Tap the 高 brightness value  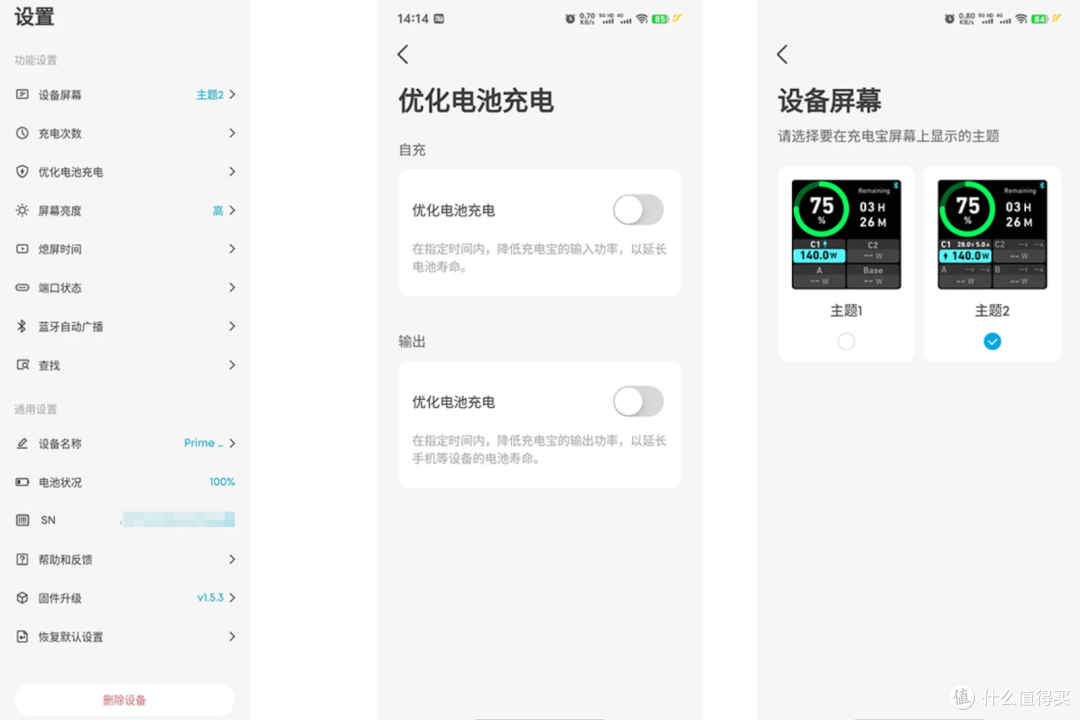point(218,210)
